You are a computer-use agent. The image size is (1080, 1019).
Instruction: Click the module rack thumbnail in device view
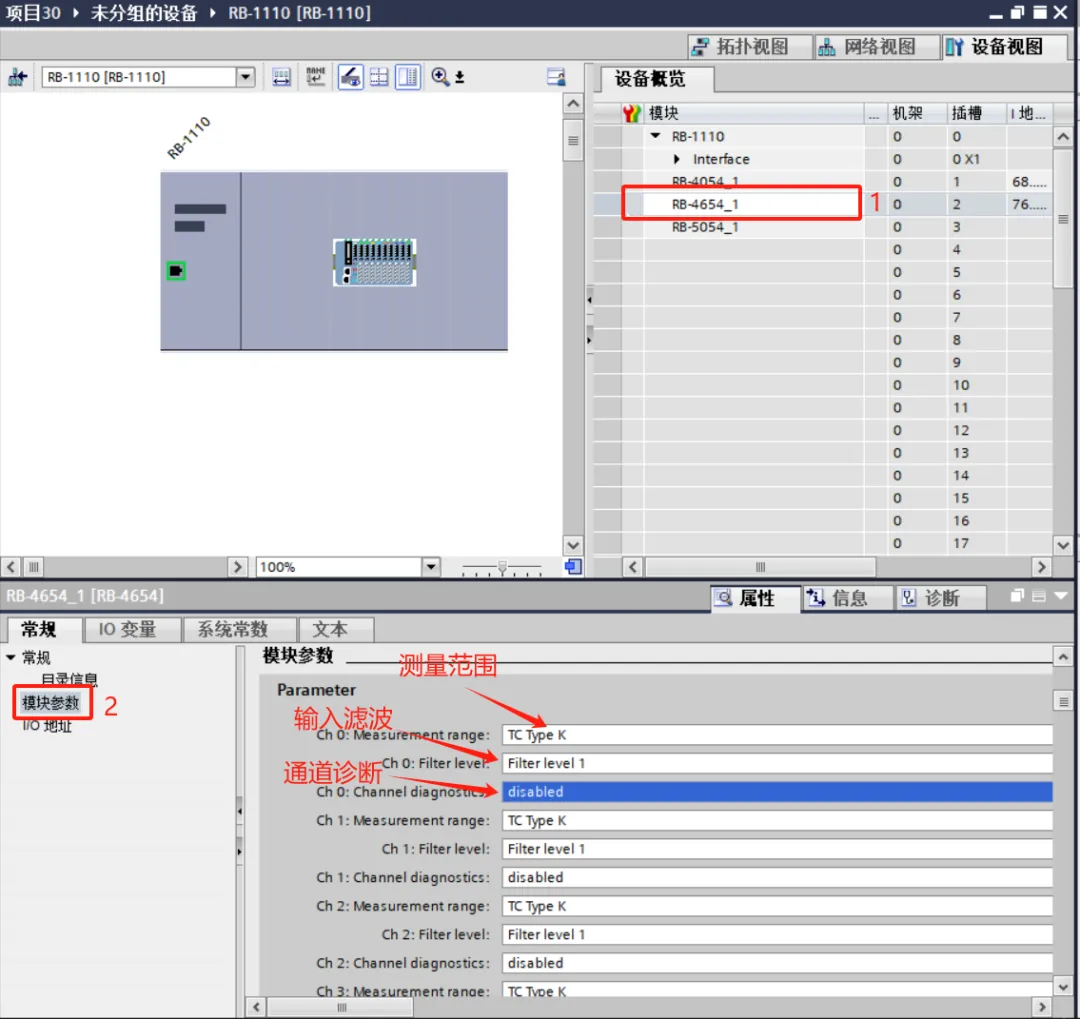tap(374, 263)
